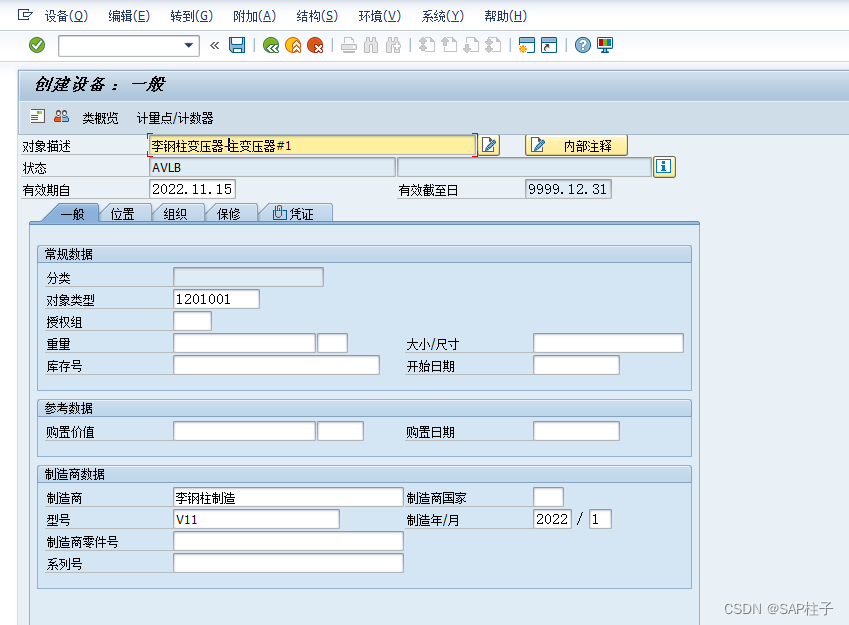Click the weight unit field next to 重量
Image resolution: width=849 pixels, height=625 pixels.
pyautogui.click(x=332, y=343)
